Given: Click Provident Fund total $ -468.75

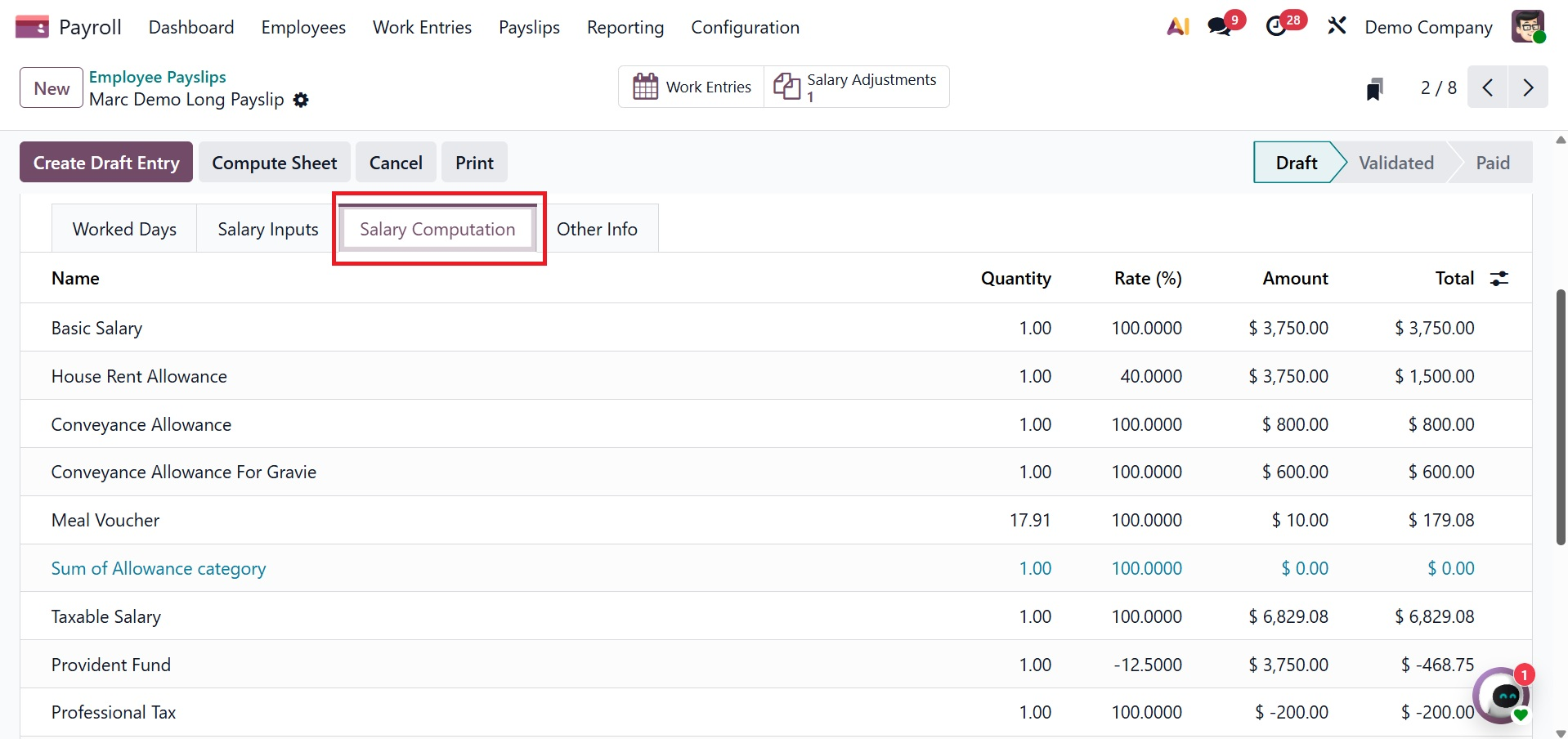Looking at the screenshot, I should pos(1438,665).
